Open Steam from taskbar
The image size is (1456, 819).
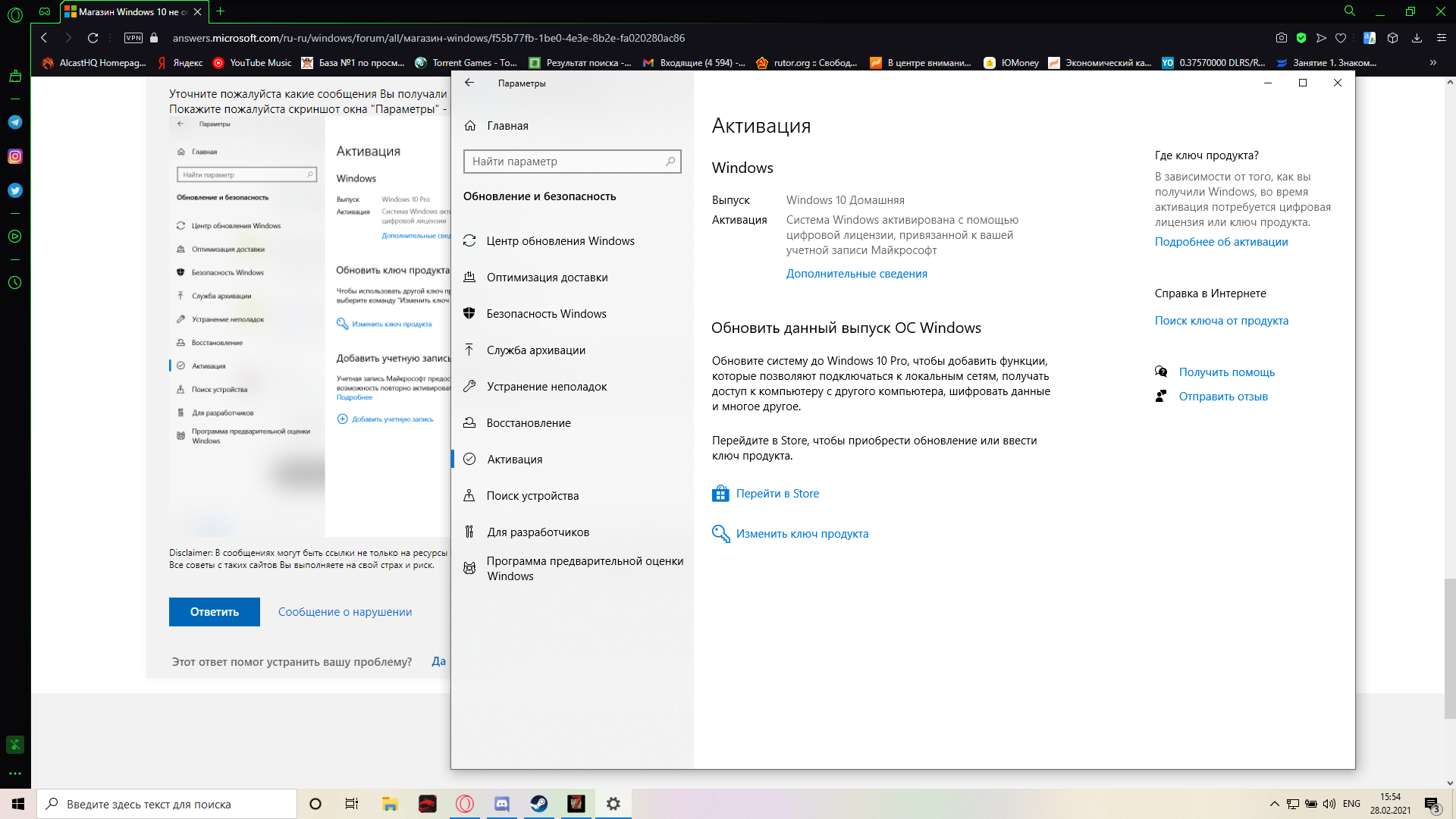coord(539,804)
